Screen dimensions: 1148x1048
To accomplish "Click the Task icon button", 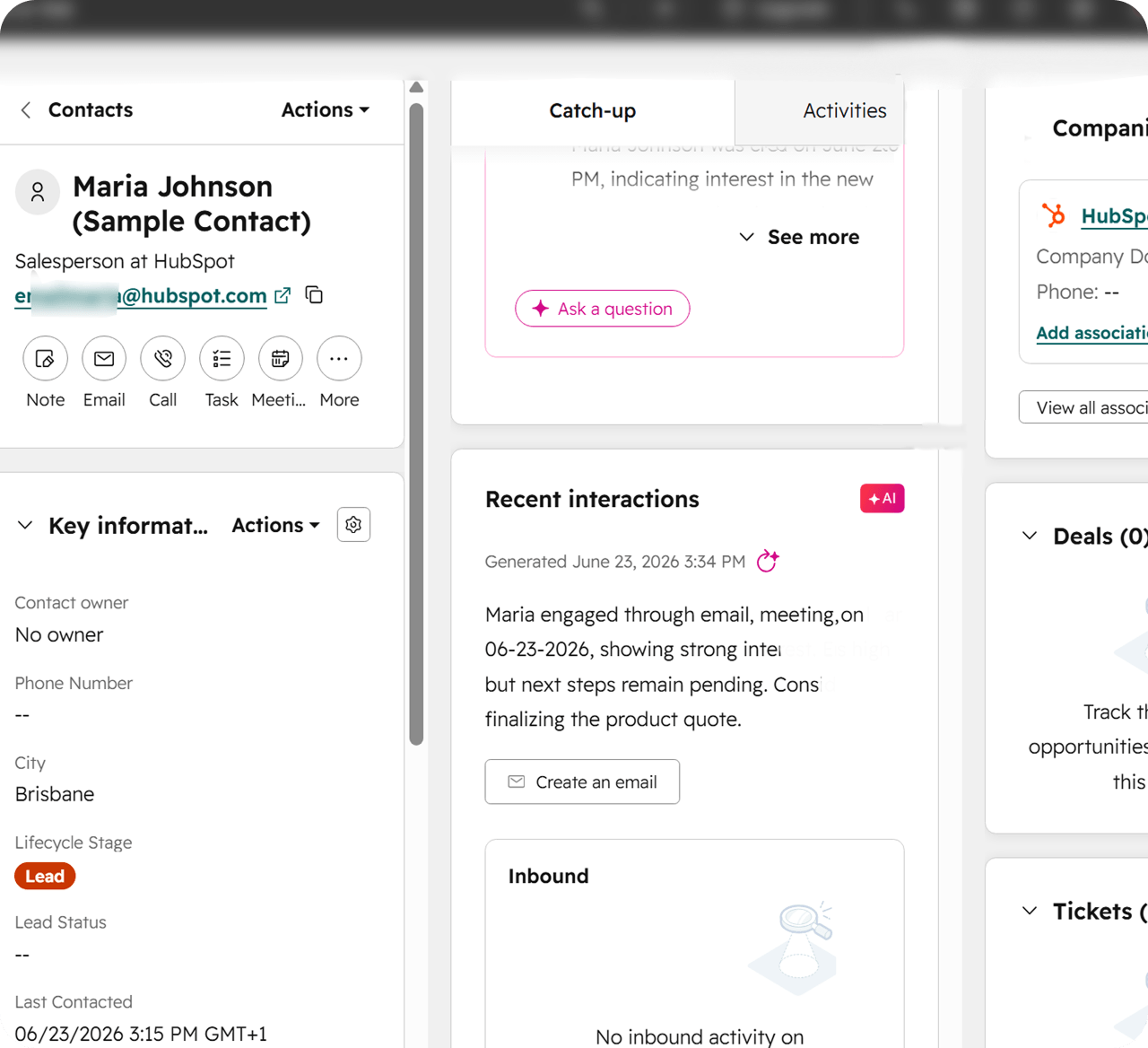I will click(222, 359).
